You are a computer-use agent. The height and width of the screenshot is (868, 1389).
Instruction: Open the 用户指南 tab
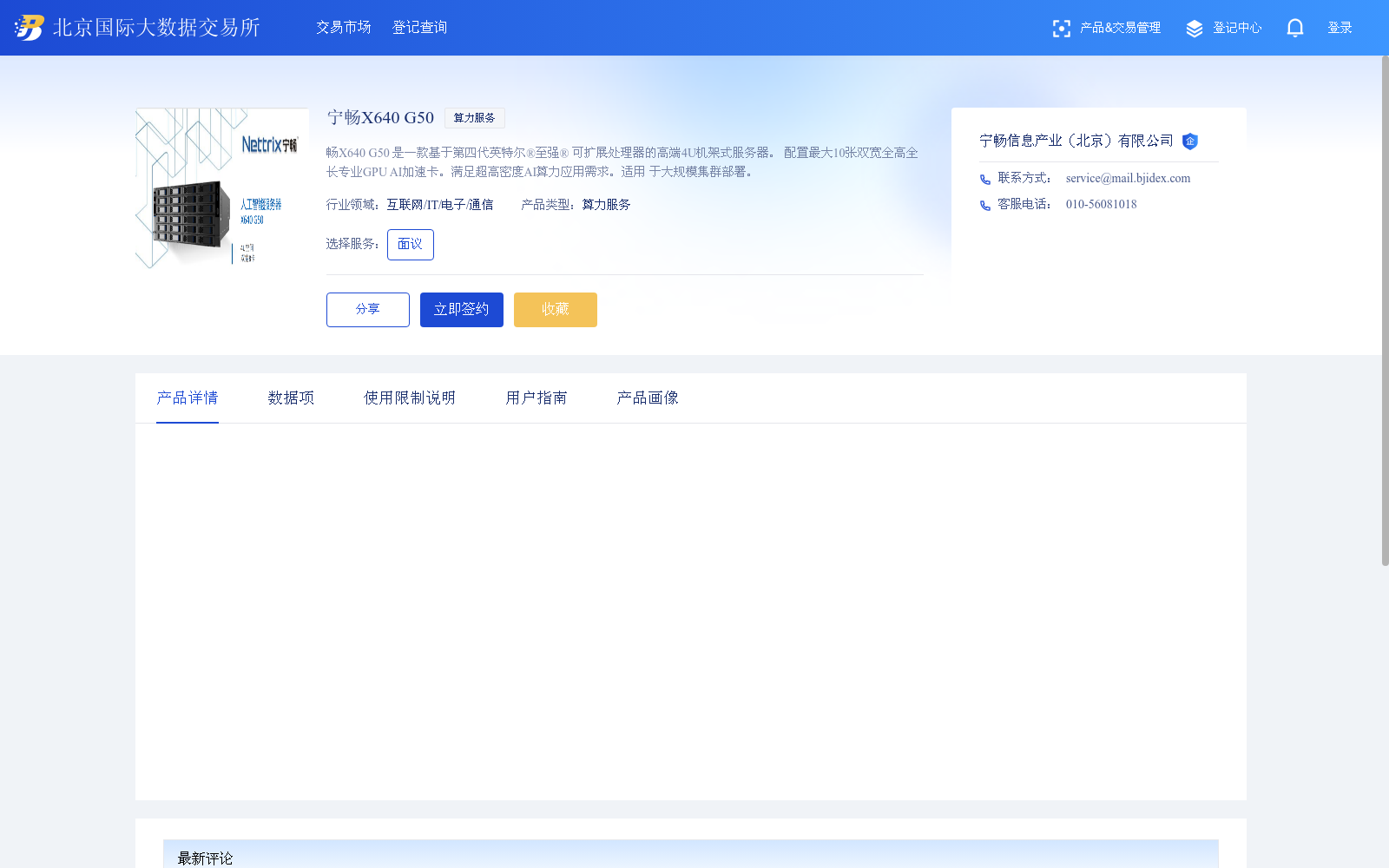537,398
